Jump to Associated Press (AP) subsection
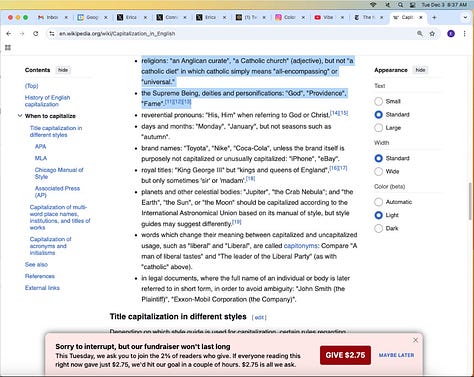 tap(57, 192)
